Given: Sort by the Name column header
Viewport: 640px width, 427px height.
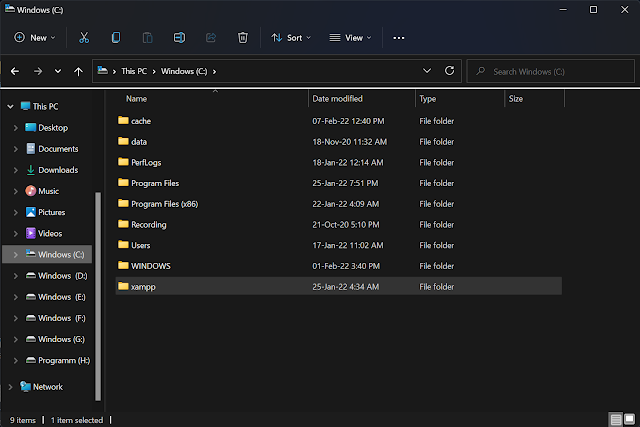Looking at the screenshot, I should click(x=136, y=99).
